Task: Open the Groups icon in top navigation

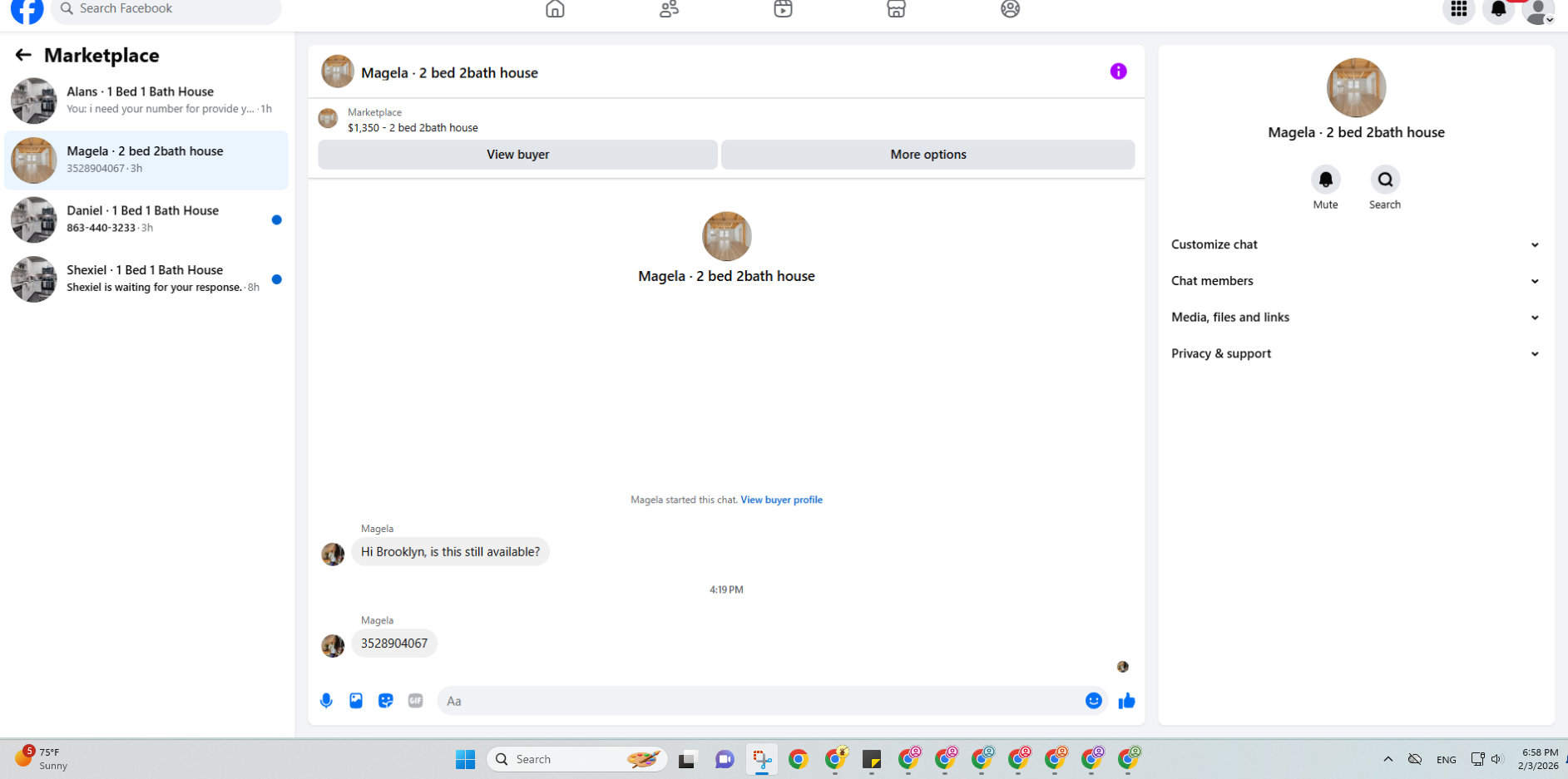Action: pos(1010,9)
